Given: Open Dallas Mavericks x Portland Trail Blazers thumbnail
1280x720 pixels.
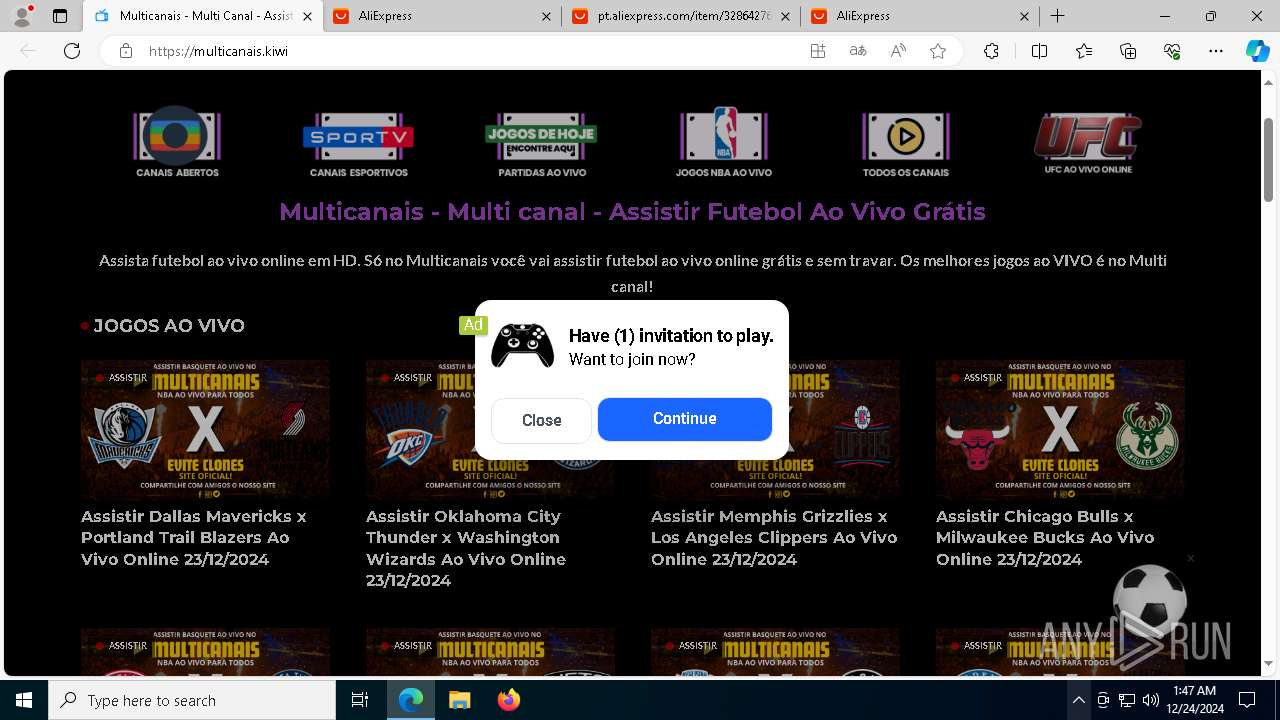Looking at the screenshot, I should point(205,430).
